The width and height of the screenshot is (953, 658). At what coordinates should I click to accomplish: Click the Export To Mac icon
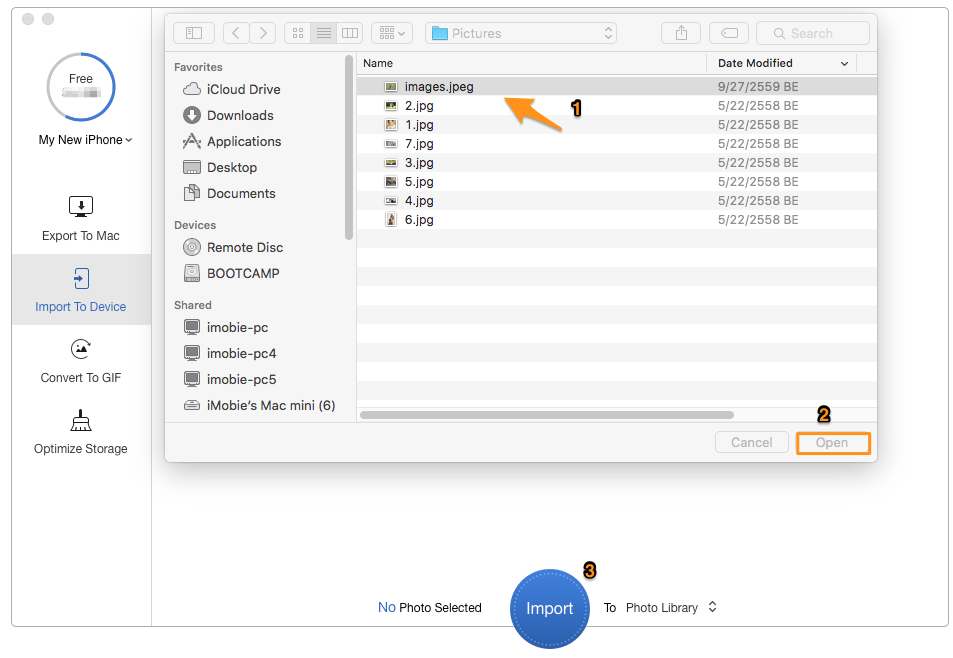coord(81,207)
